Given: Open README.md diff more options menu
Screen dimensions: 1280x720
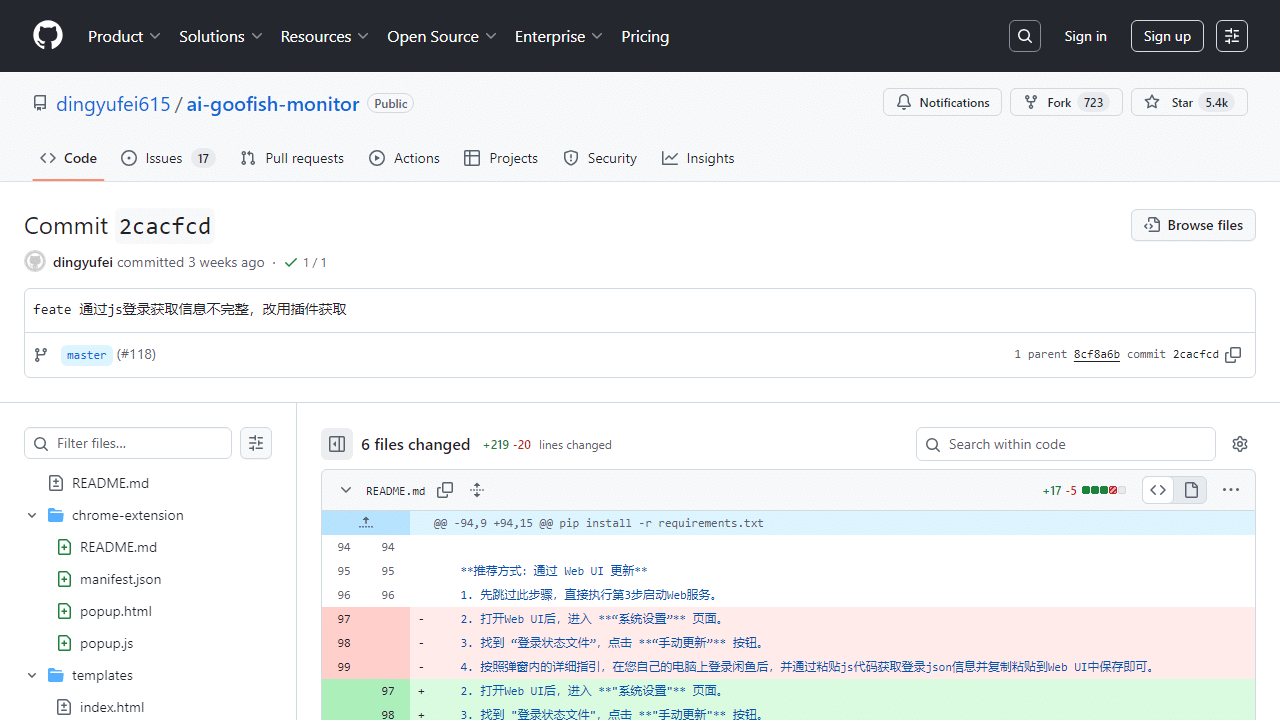Looking at the screenshot, I should click(1231, 490).
